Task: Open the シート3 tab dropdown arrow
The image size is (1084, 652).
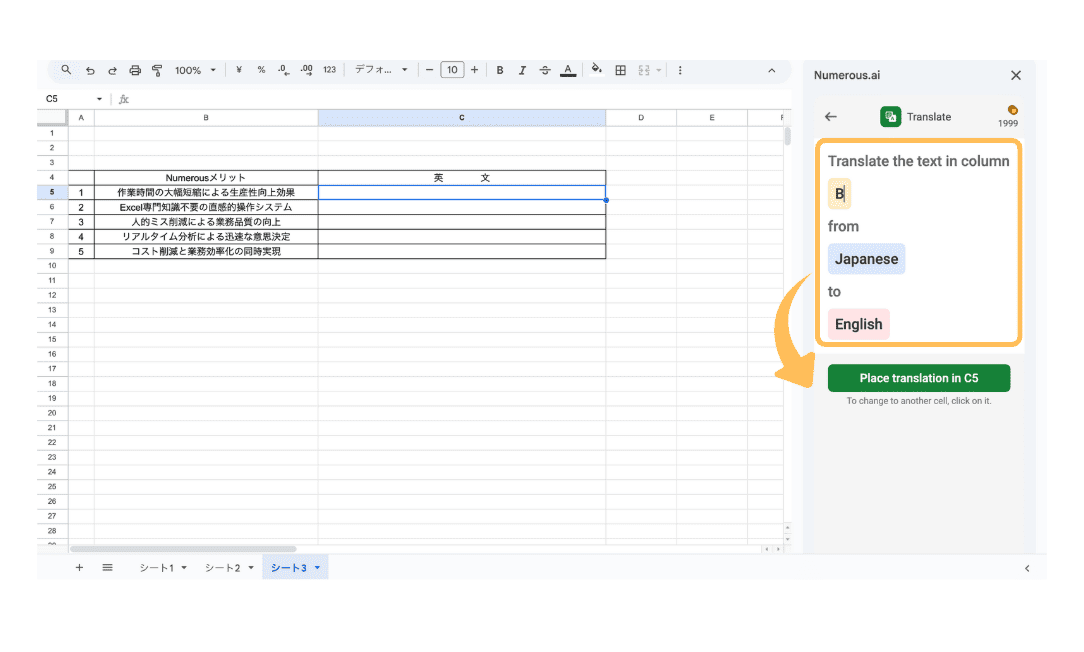Action: 317,568
